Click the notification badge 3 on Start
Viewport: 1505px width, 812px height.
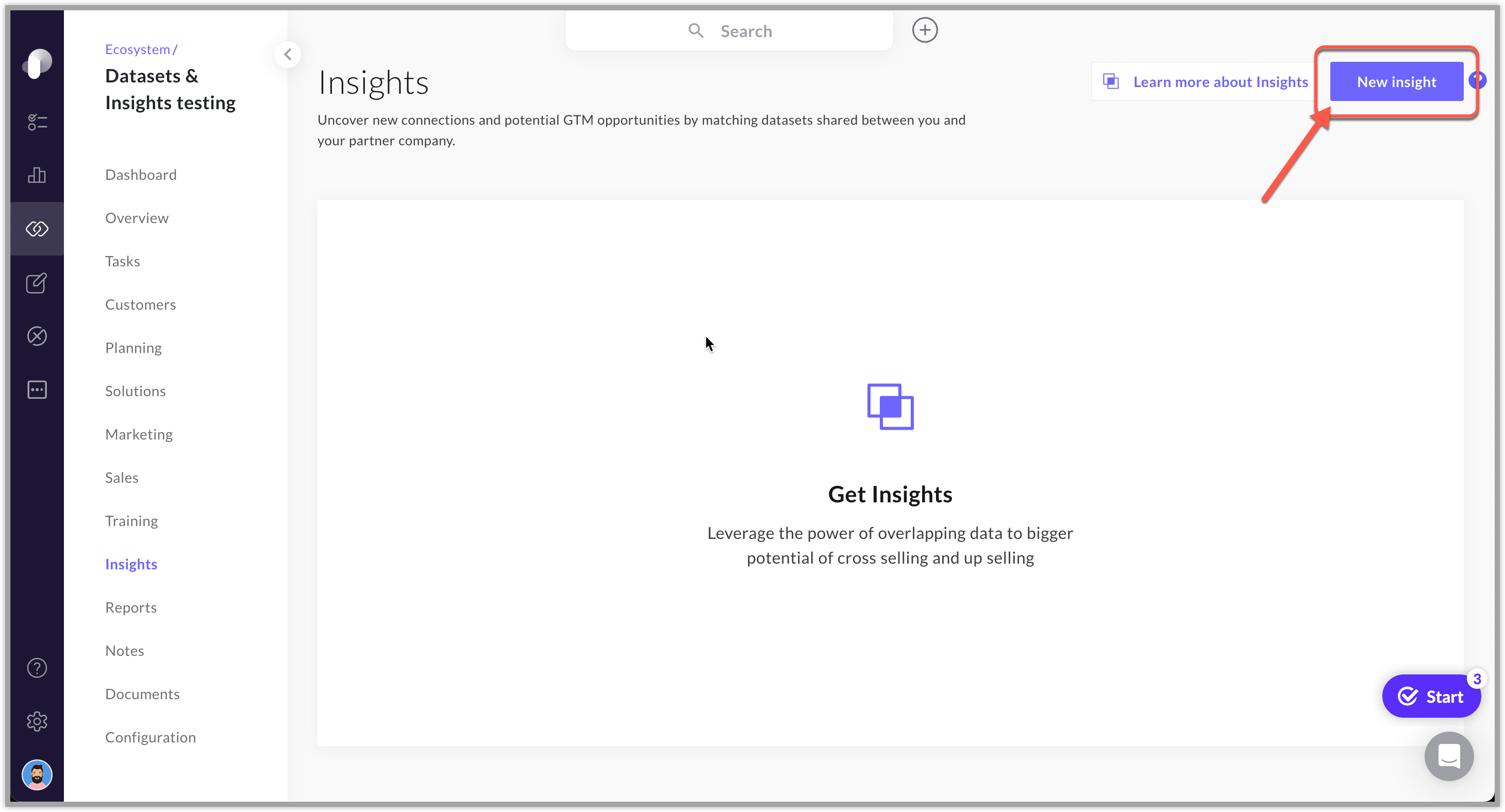(1477, 679)
